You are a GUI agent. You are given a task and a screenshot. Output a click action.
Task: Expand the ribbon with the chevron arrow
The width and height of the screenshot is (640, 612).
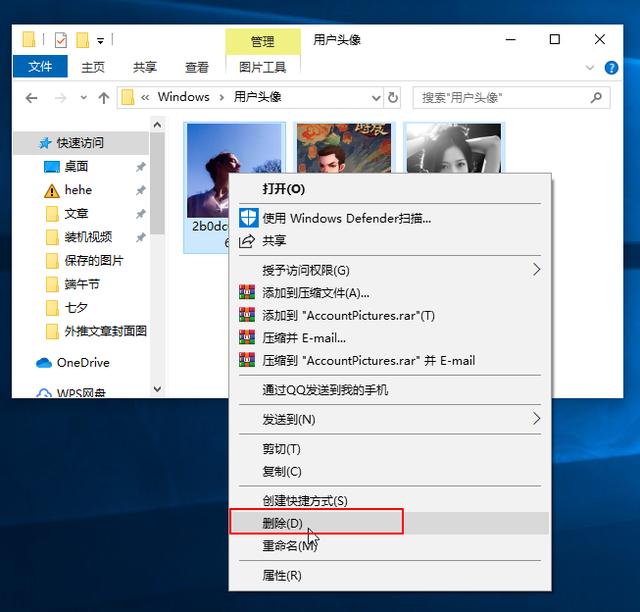click(589, 67)
